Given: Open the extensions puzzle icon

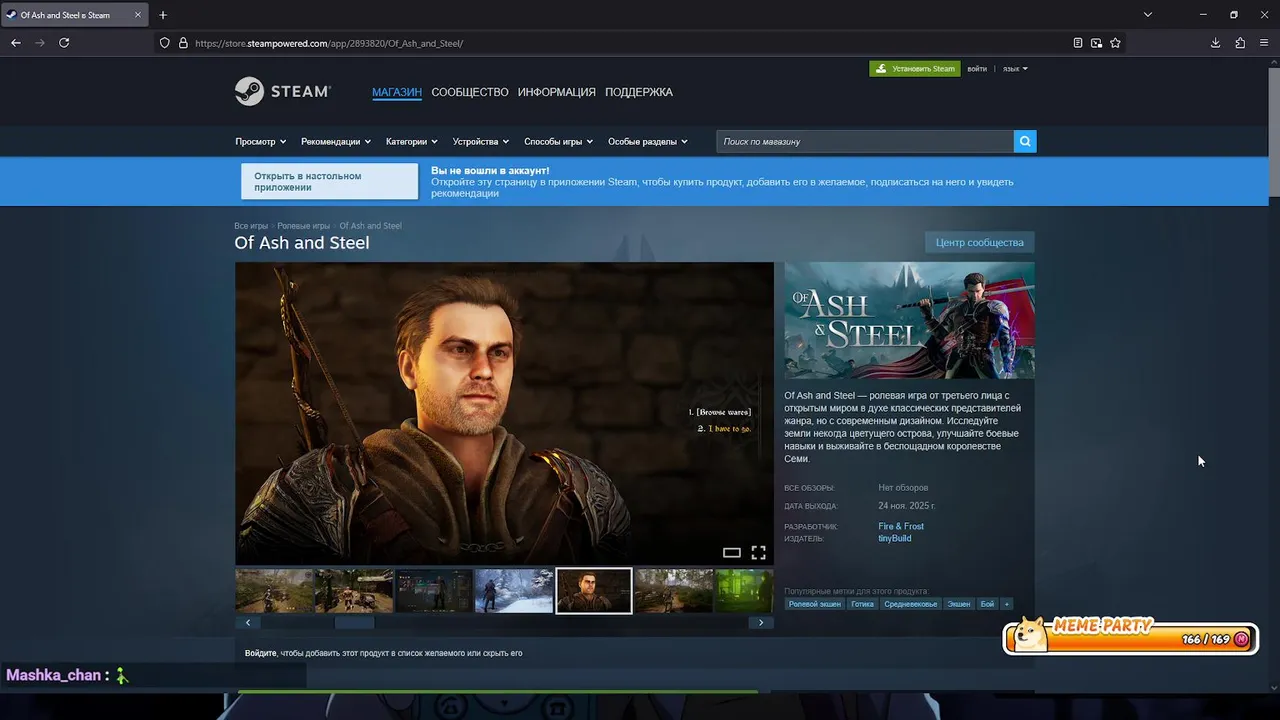Looking at the screenshot, I should coord(1240,43).
